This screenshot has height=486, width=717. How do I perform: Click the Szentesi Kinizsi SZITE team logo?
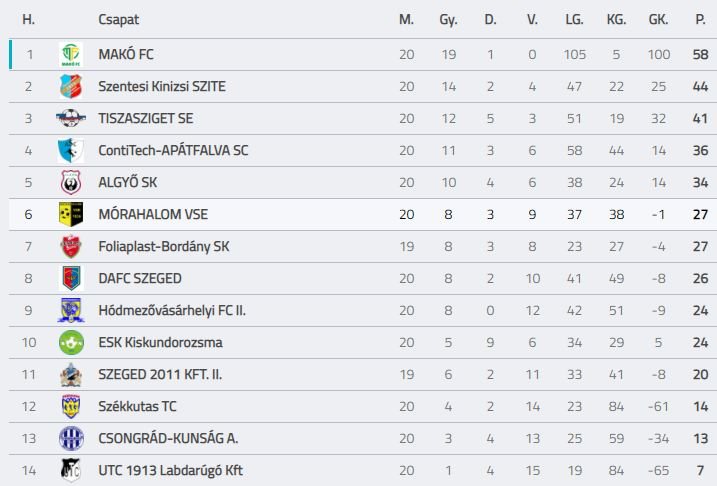coord(70,87)
